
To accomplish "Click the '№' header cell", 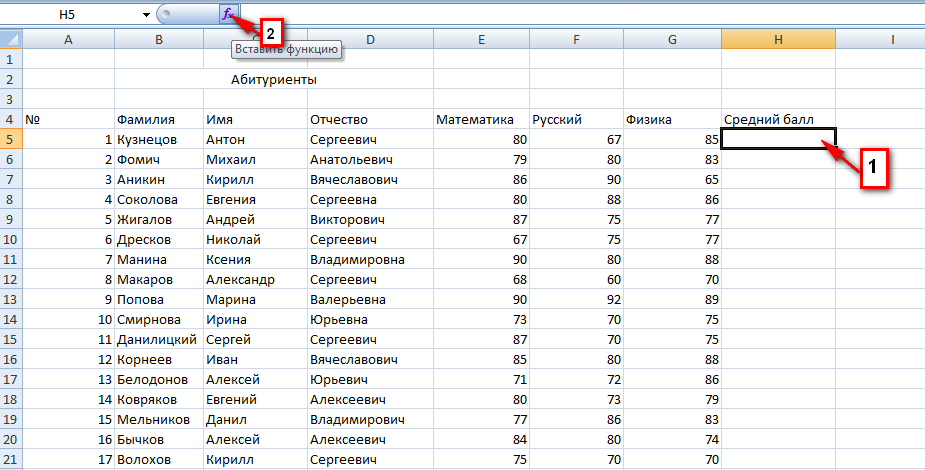I will (x=68, y=120).
